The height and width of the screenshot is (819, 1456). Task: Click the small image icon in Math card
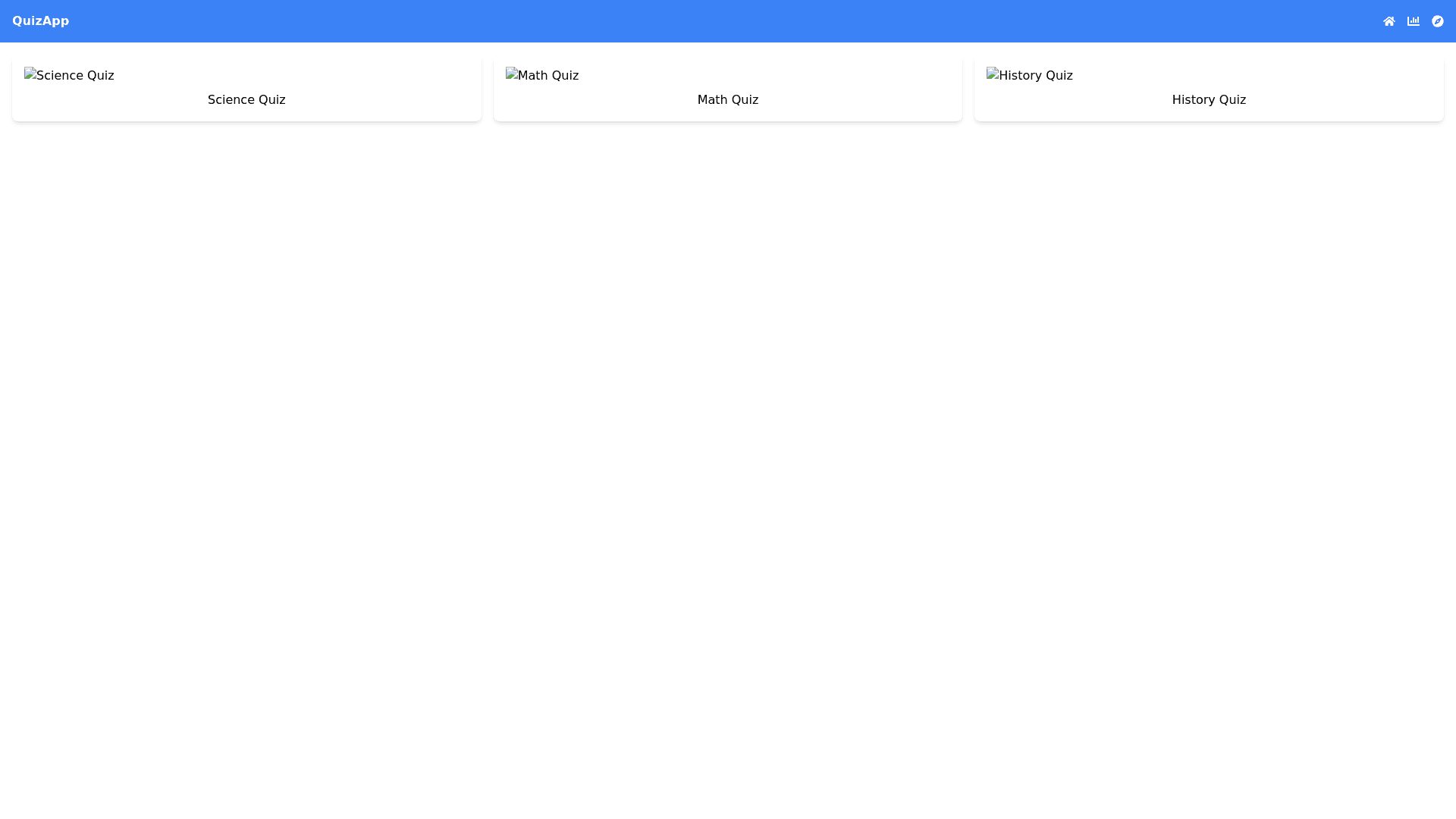[x=512, y=74]
